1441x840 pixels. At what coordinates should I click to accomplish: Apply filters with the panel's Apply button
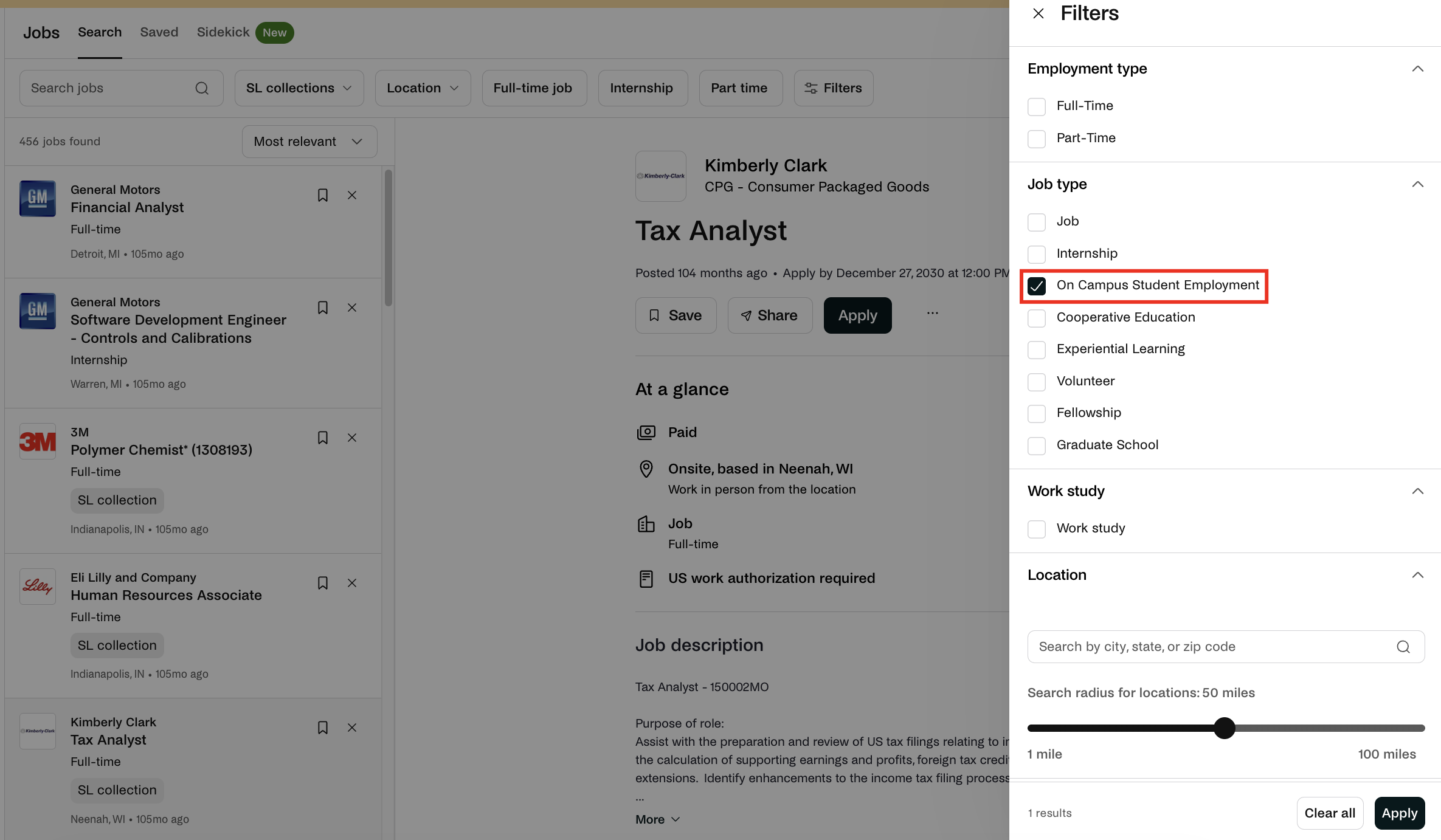pos(1400,813)
